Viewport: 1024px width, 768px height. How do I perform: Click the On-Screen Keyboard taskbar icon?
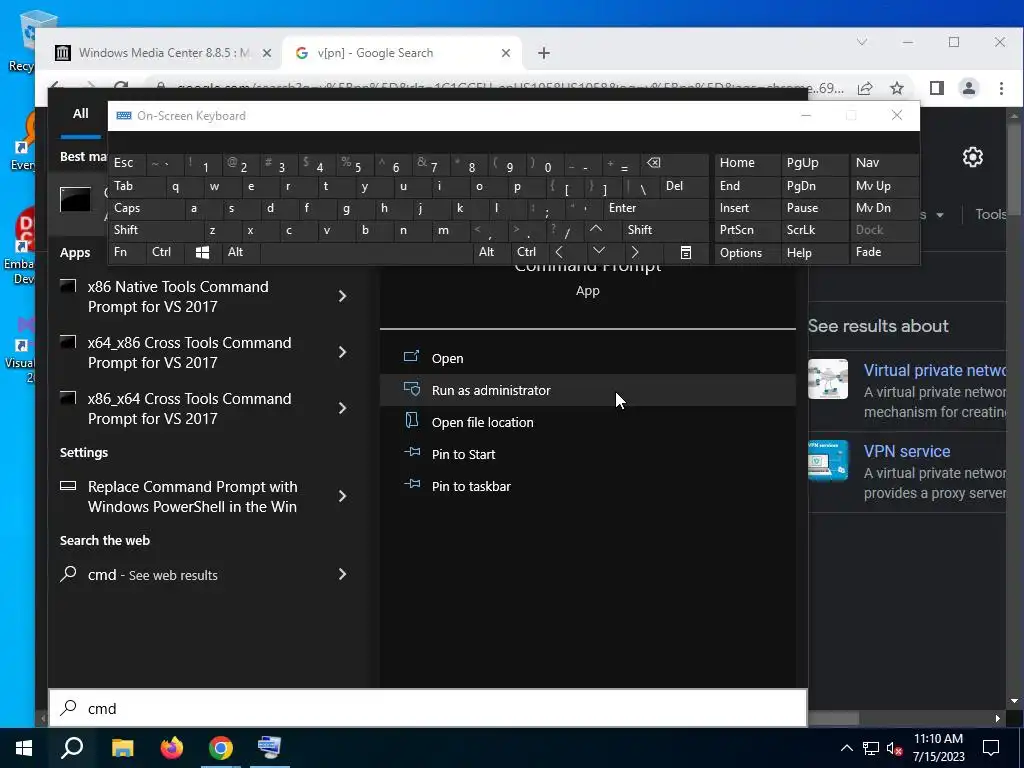[x=269, y=748]
